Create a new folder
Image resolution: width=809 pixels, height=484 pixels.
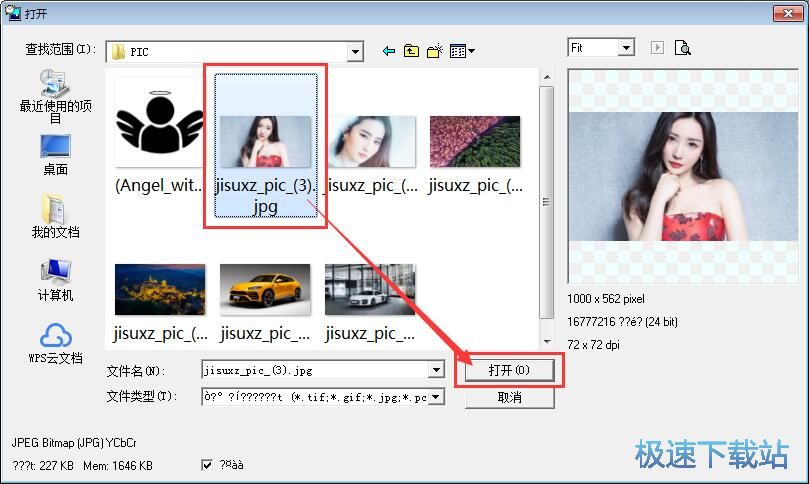[435, 51]
